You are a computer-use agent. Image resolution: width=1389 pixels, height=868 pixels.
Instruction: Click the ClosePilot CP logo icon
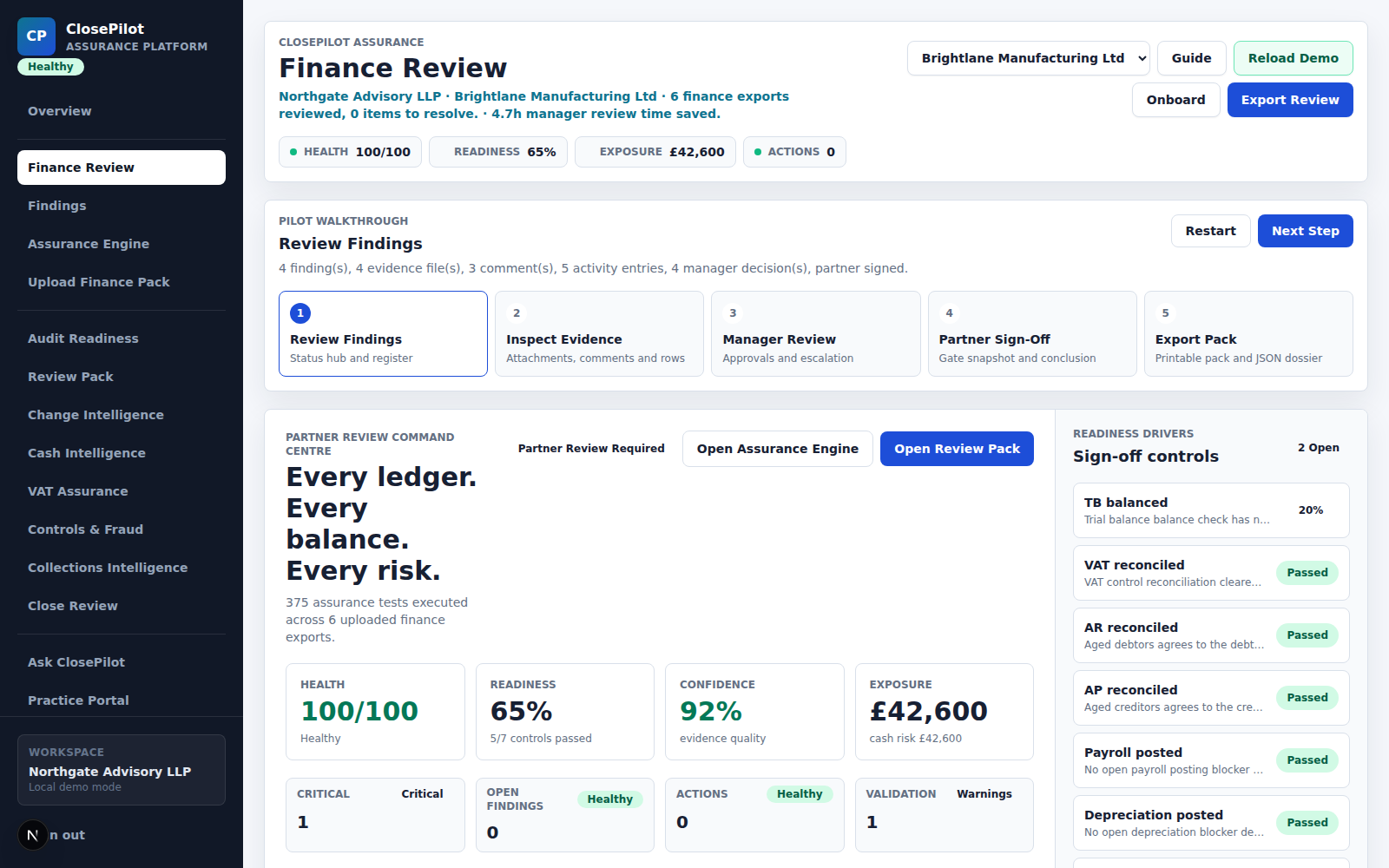click(36, 36)
